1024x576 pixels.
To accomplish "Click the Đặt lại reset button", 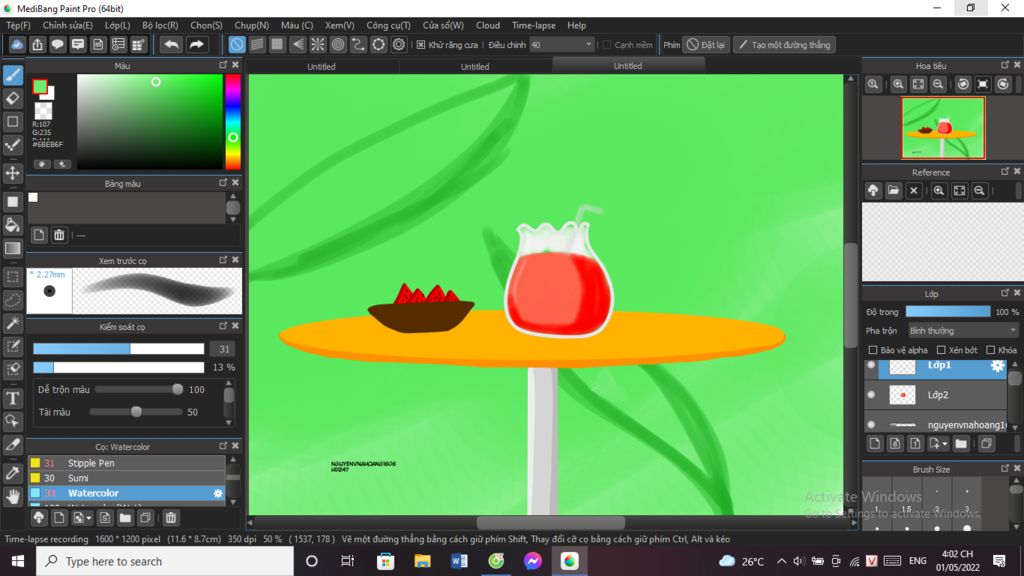I will (706, 45).
